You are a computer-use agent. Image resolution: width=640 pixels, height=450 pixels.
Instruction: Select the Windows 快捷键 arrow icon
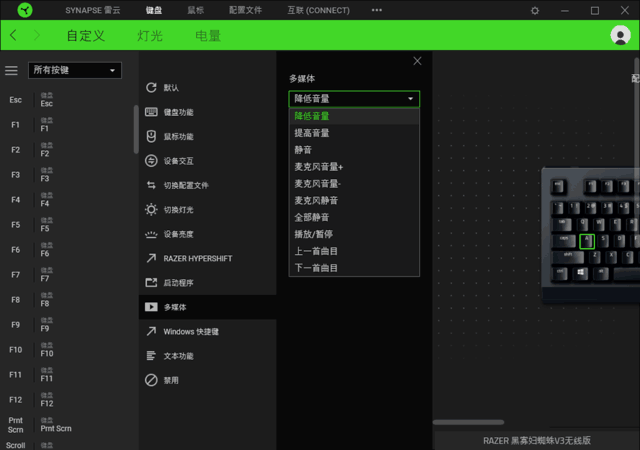tap(151, 331)
